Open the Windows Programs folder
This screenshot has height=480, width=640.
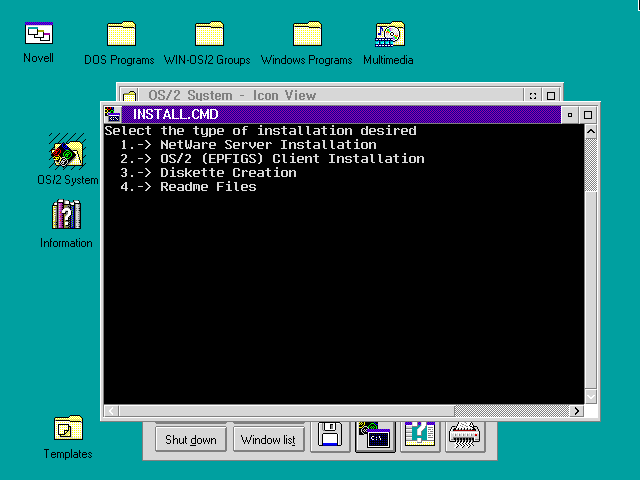[307, 33]
